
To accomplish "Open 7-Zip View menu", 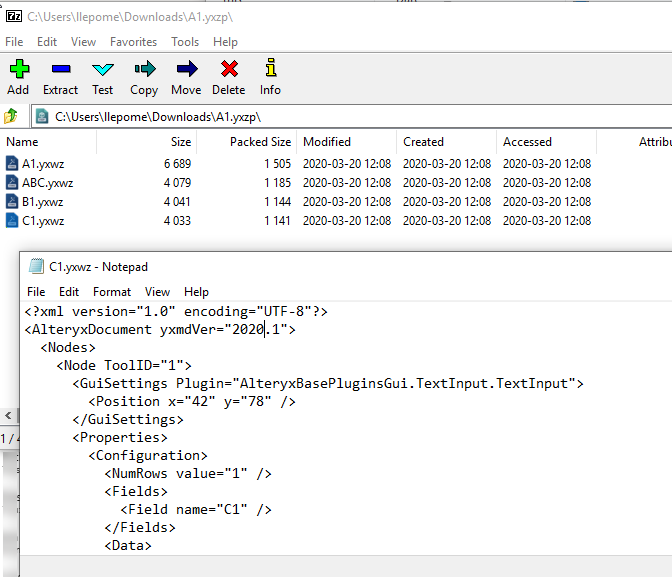I will (x=83, y=42).
